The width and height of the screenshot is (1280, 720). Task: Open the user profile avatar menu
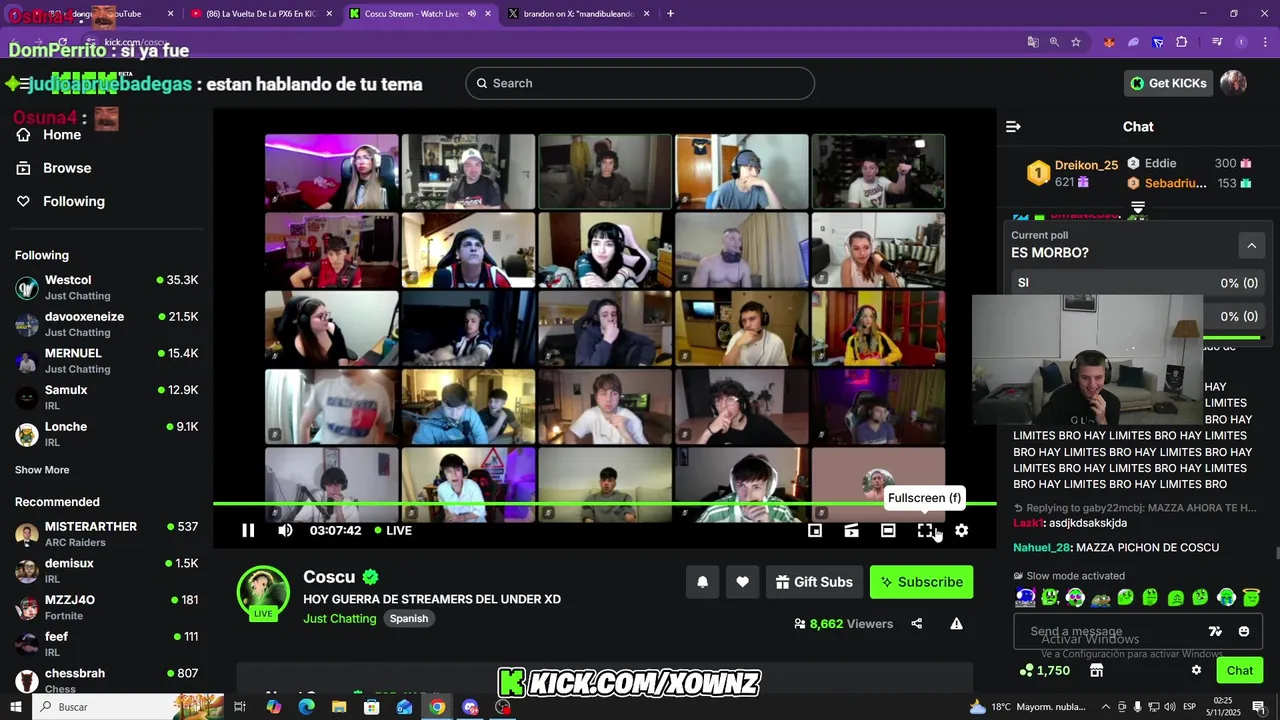click(x=1233, y=83)
